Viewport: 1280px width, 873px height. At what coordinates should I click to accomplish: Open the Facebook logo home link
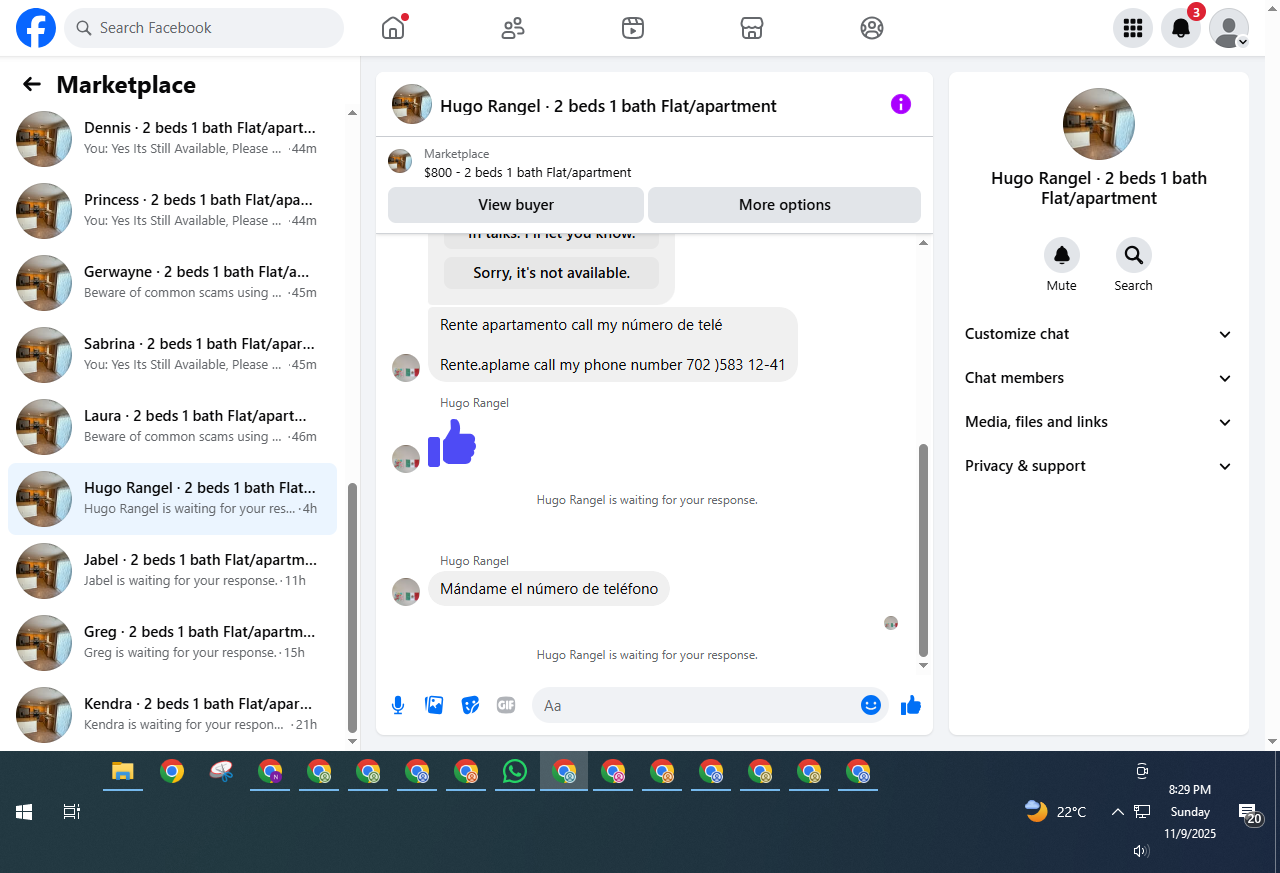pyautogui.click(x=36, y=28)
